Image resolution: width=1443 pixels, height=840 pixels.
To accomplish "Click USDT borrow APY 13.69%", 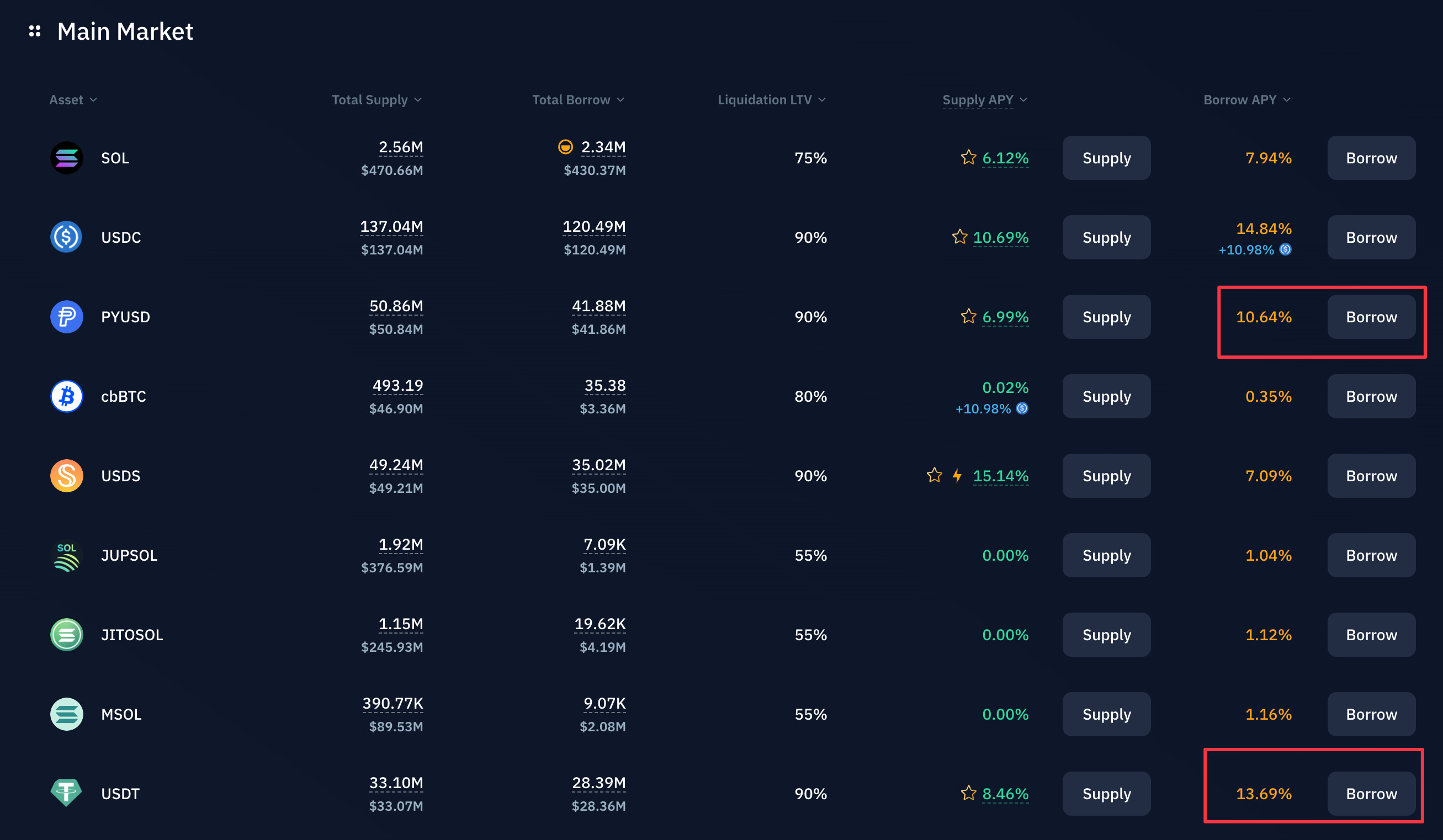I will click(1263, 794).
